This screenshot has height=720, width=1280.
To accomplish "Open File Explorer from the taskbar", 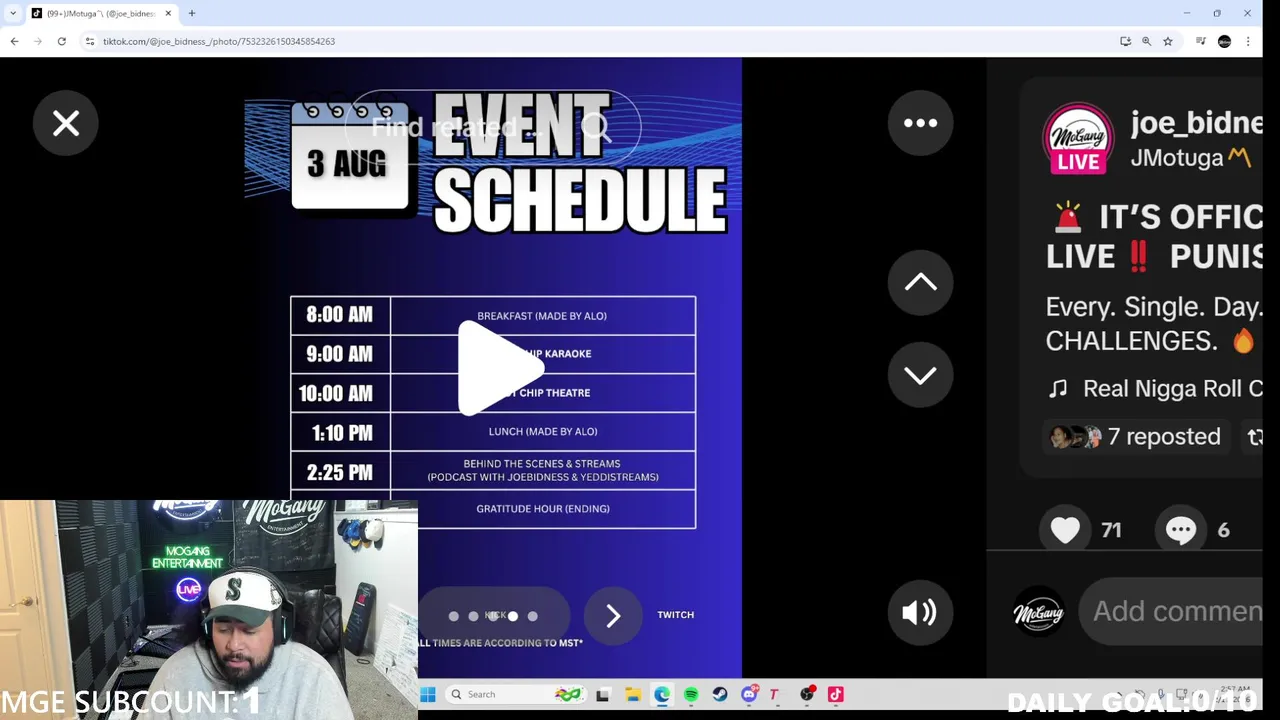I will (632, 694).
